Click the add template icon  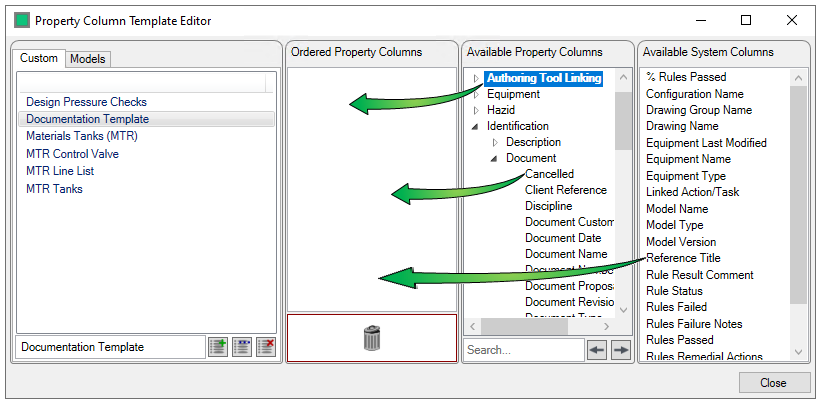point(218,347)
